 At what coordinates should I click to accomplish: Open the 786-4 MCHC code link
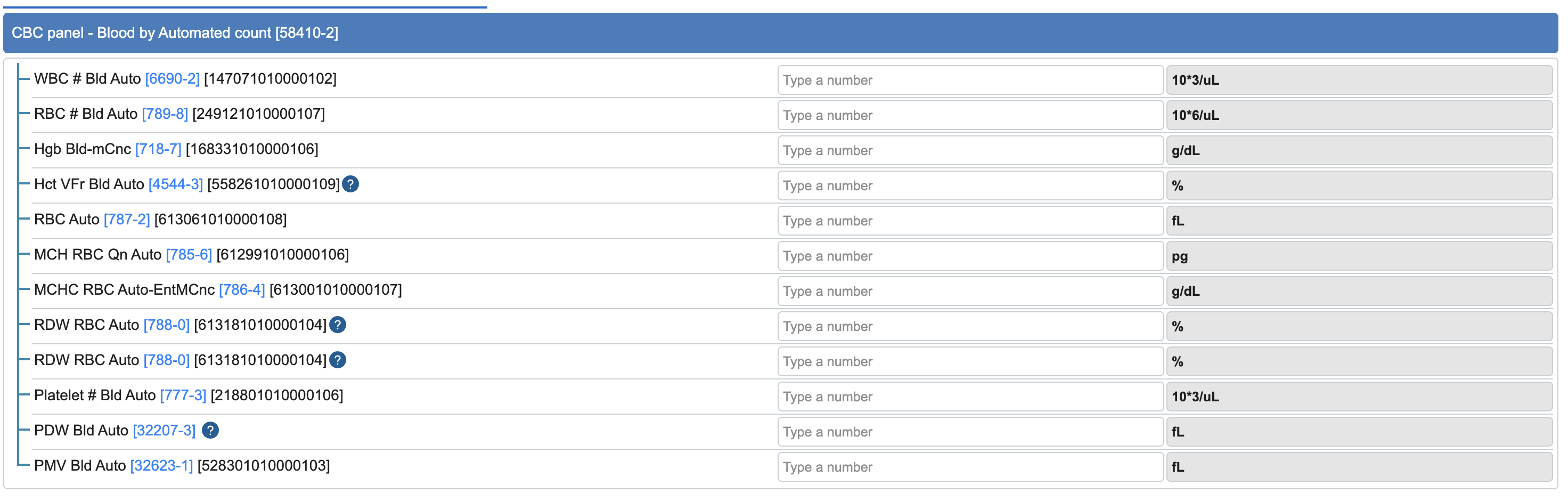tap(242, 290)
